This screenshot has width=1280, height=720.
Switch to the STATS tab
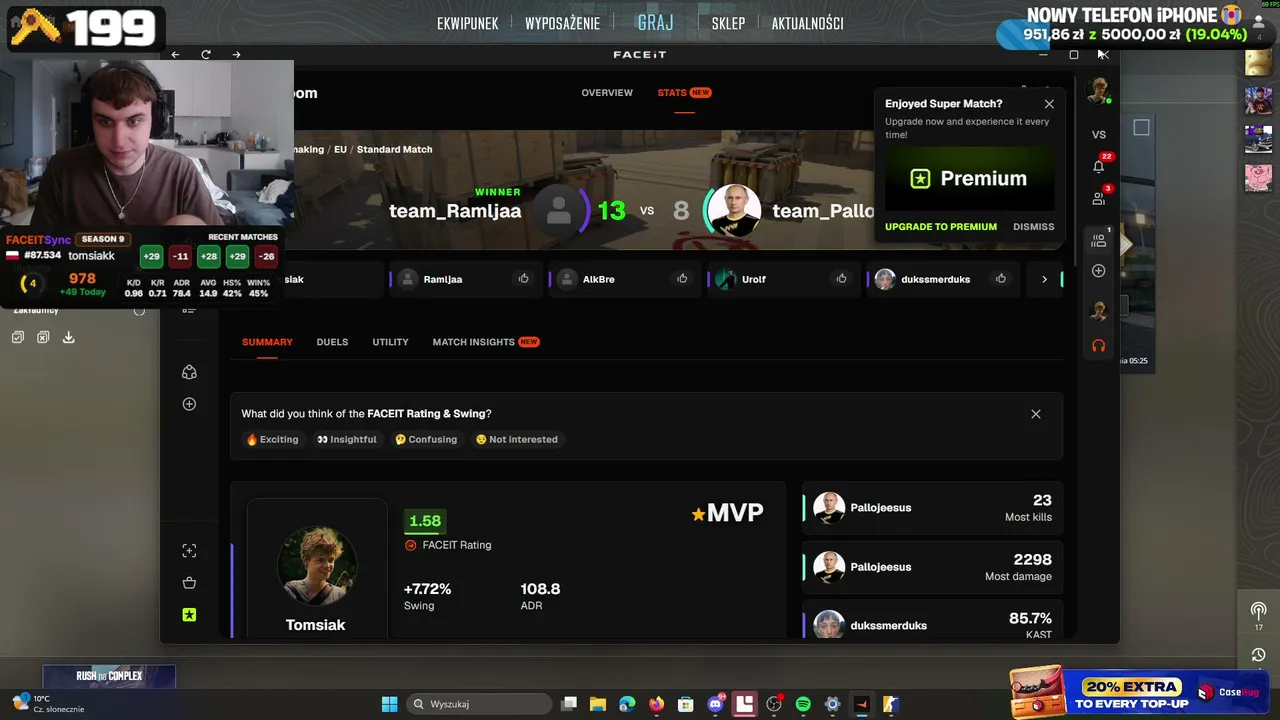coord(684,93)
